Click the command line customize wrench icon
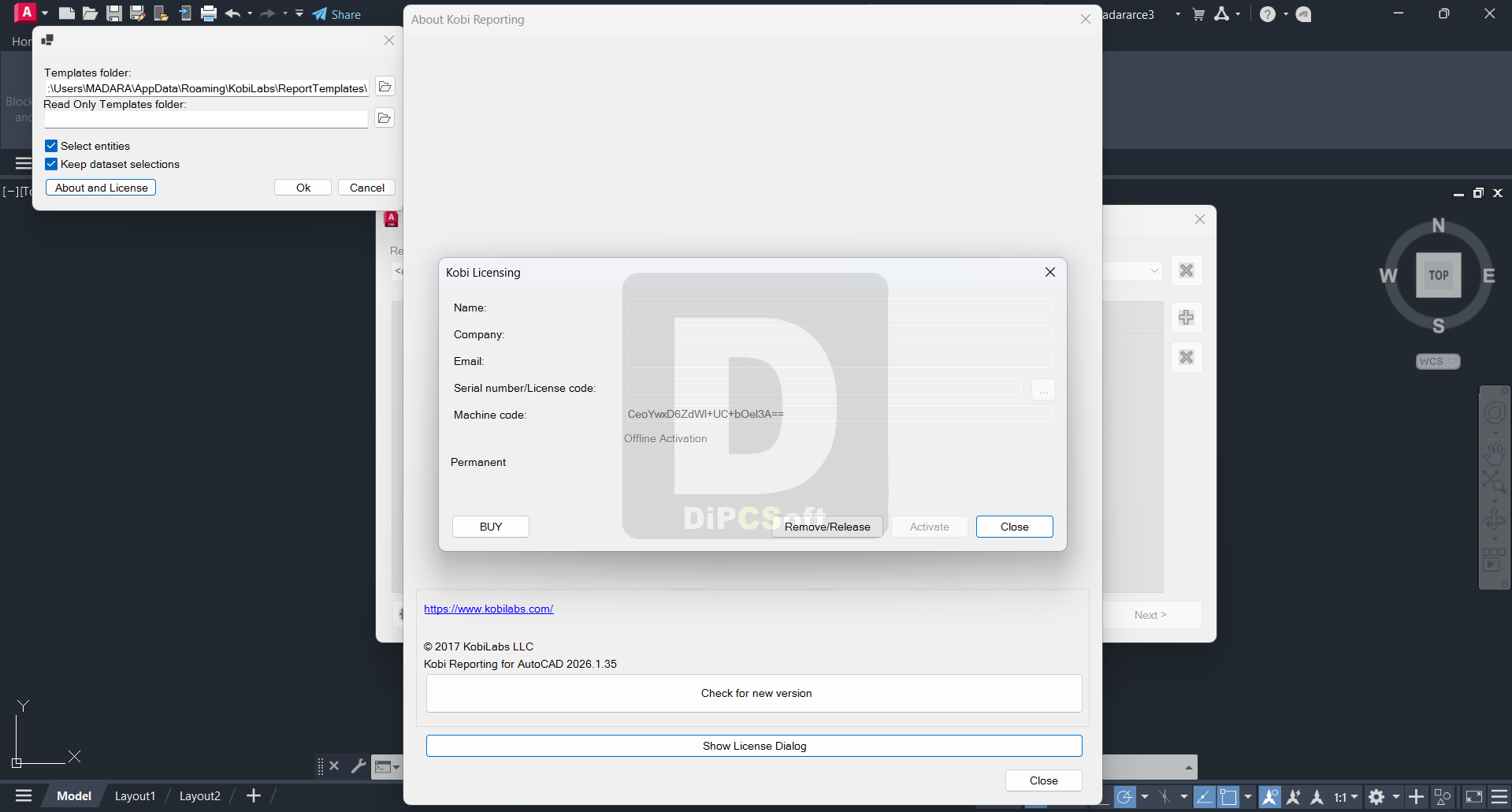The width and height of the screenshot is (1512, 812). tap(358, 765)
